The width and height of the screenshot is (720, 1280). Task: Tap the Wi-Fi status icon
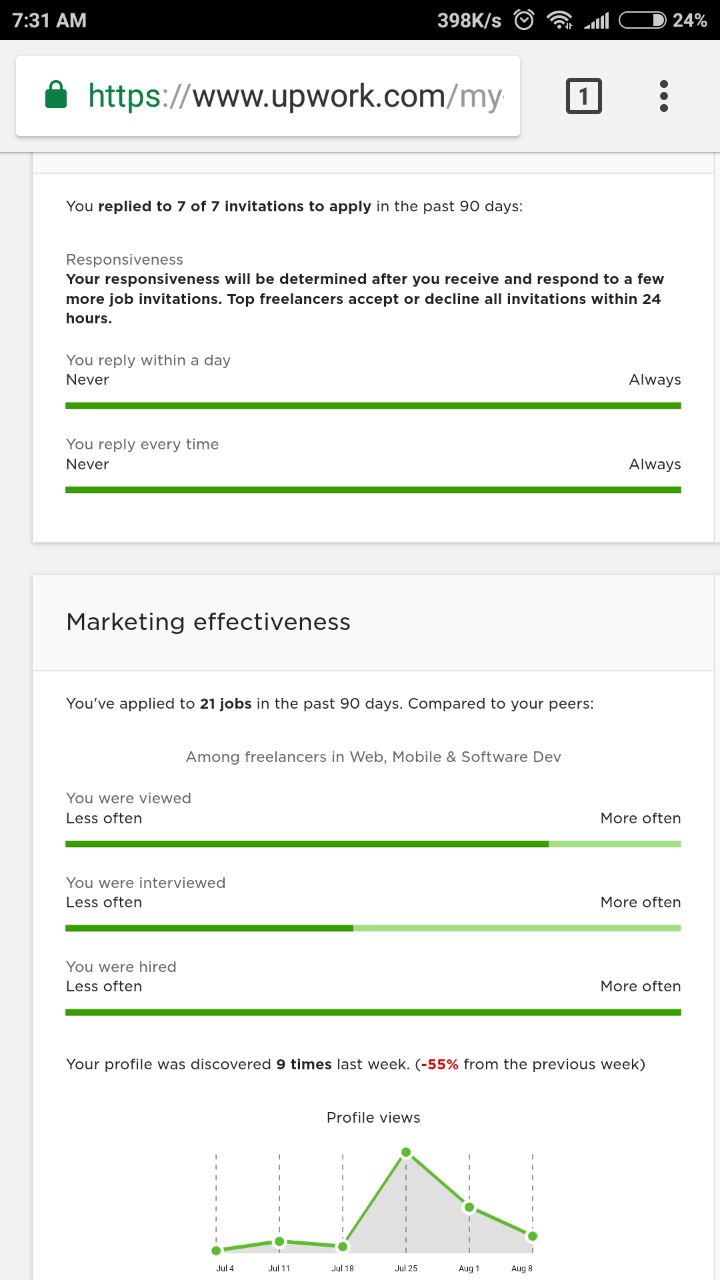point(560,20)
